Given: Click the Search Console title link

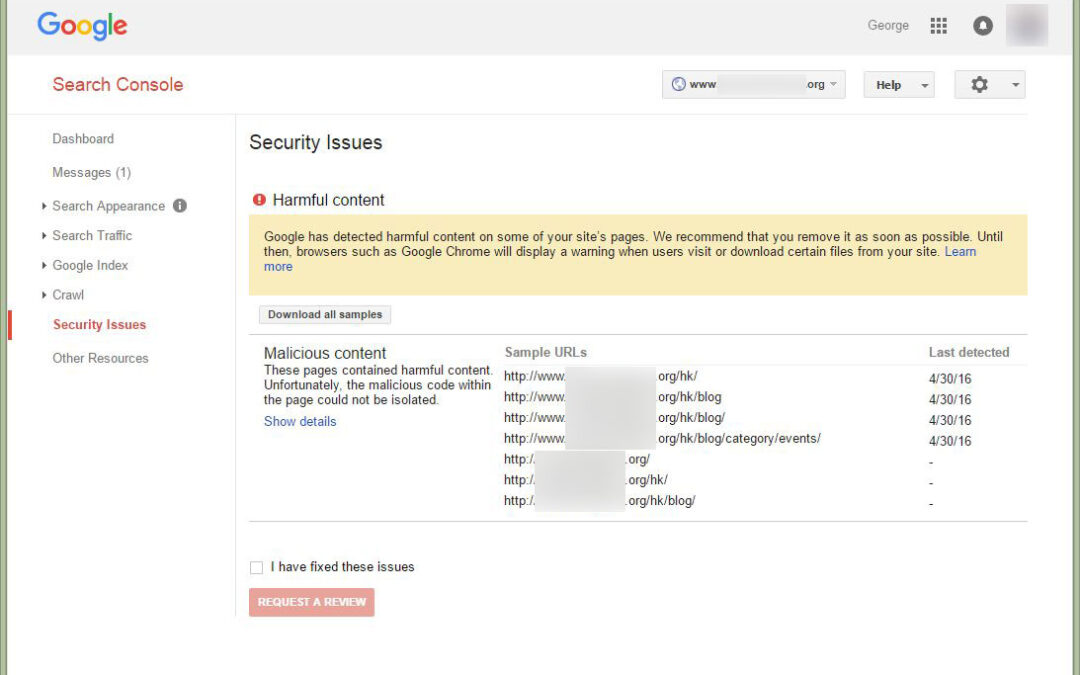Looking at the screenshot, I should [x=118, y=85].
